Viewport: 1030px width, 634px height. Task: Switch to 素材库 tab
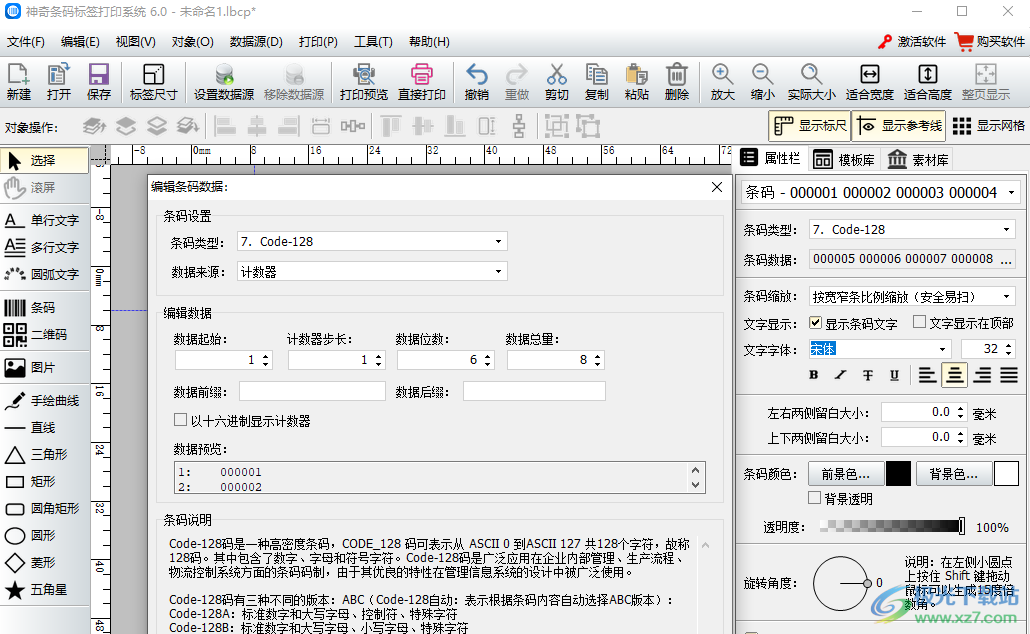click(x=918, y=160)
